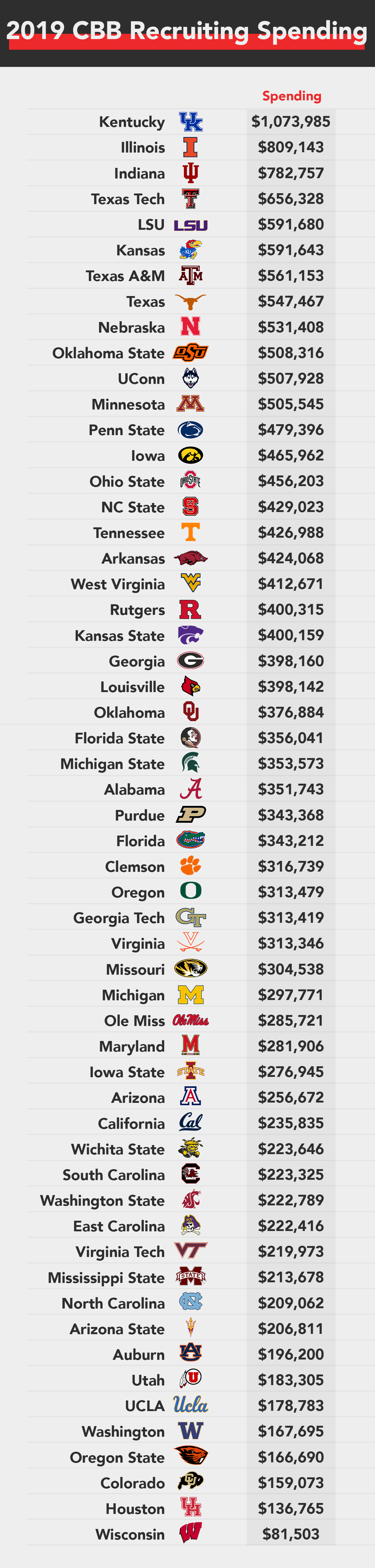Click the Spending column header

(x=291, y=96)
